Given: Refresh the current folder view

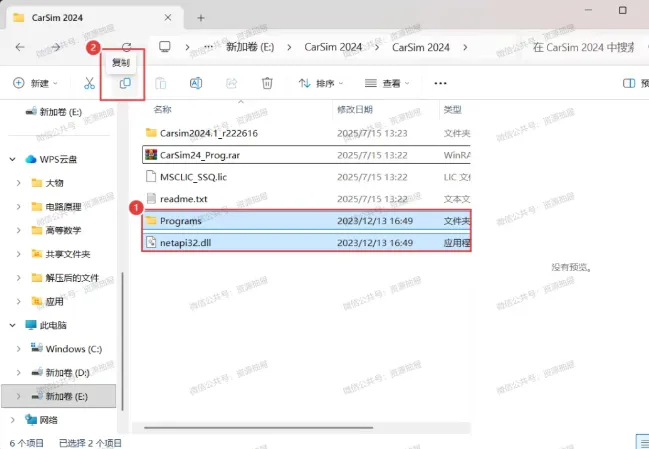Looking at the screenshot, I should (x=127, y=47).
